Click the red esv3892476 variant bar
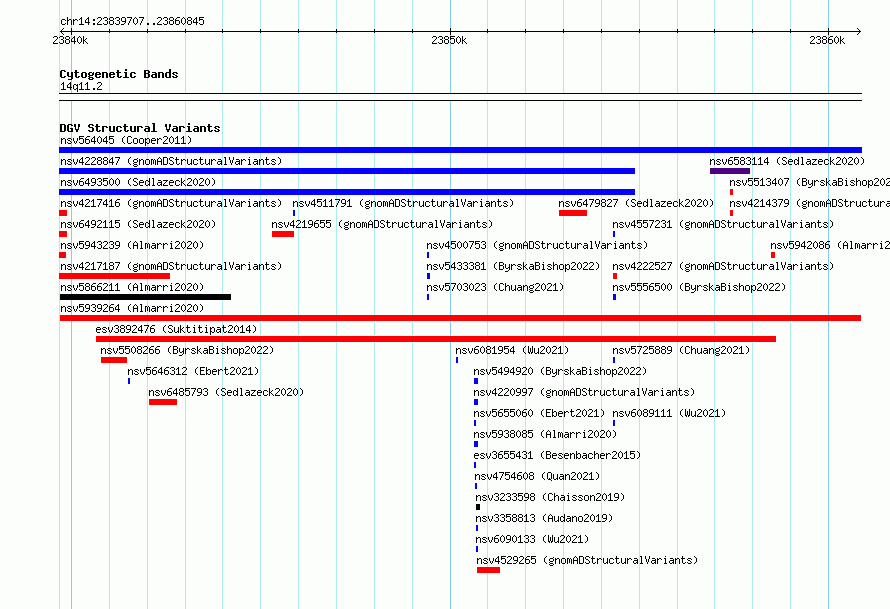 [x=436, y=339]
